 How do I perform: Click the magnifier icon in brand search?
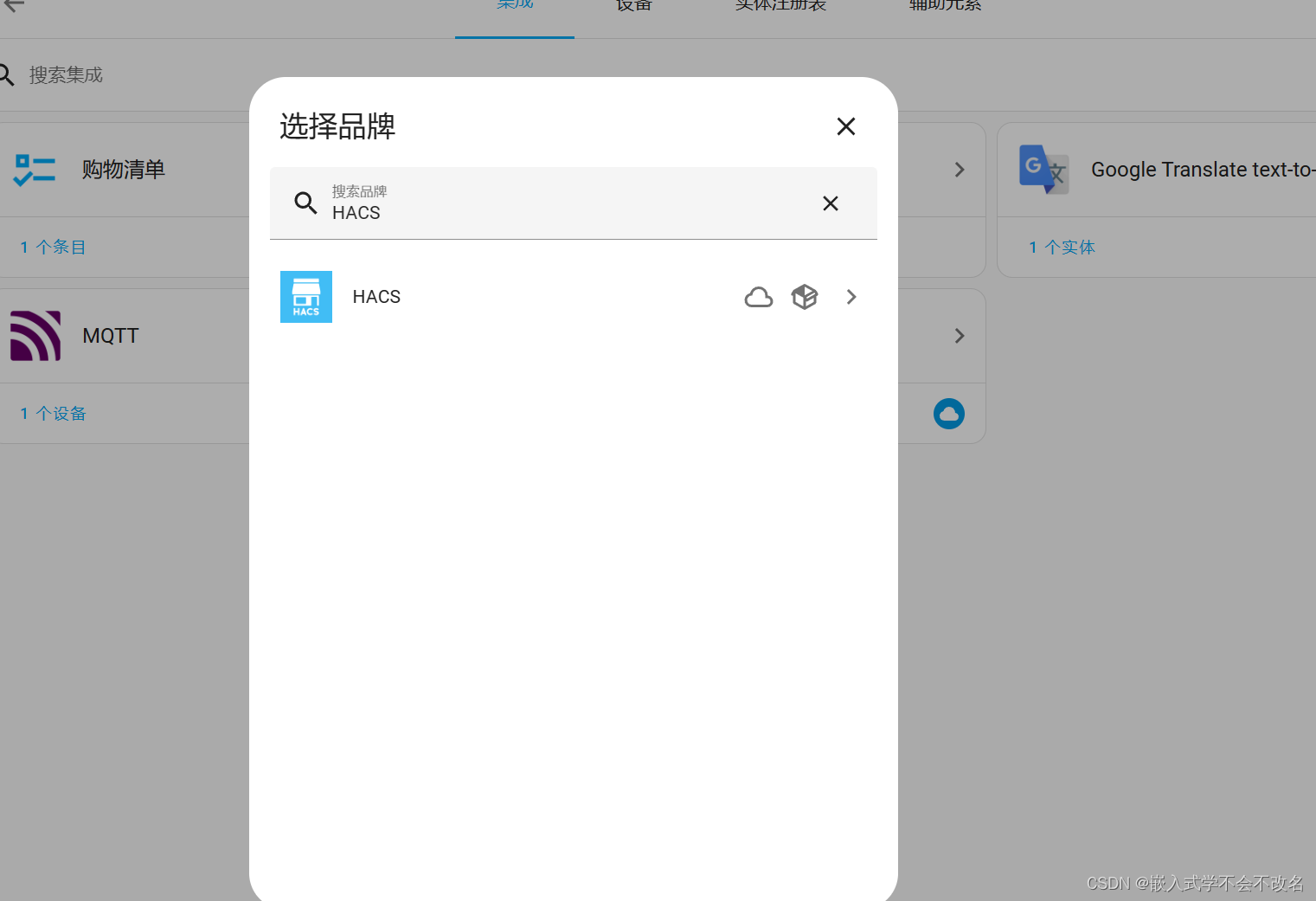[x=305, y=203]
